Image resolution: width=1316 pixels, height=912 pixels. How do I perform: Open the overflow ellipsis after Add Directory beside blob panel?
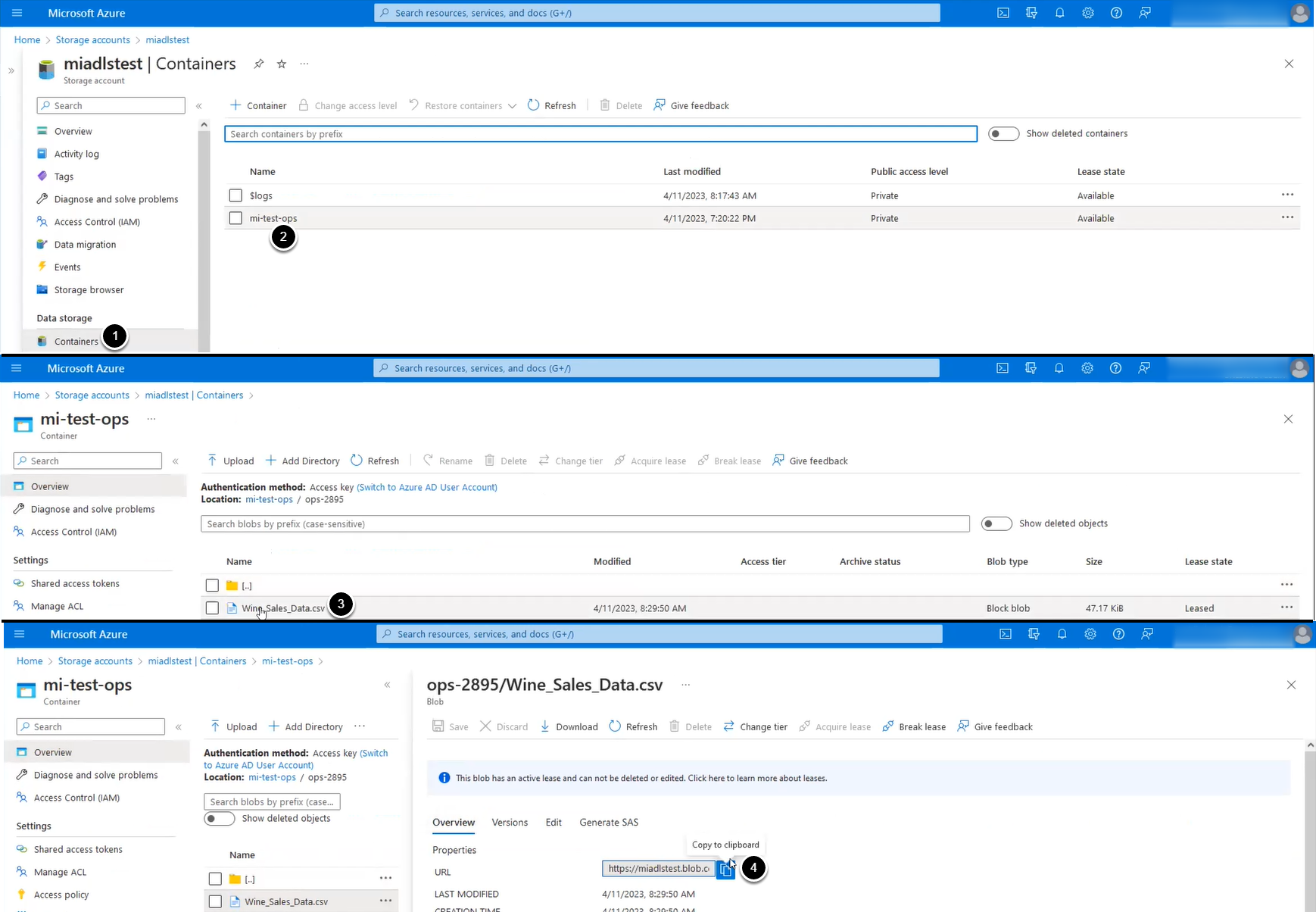pos(360,726)
